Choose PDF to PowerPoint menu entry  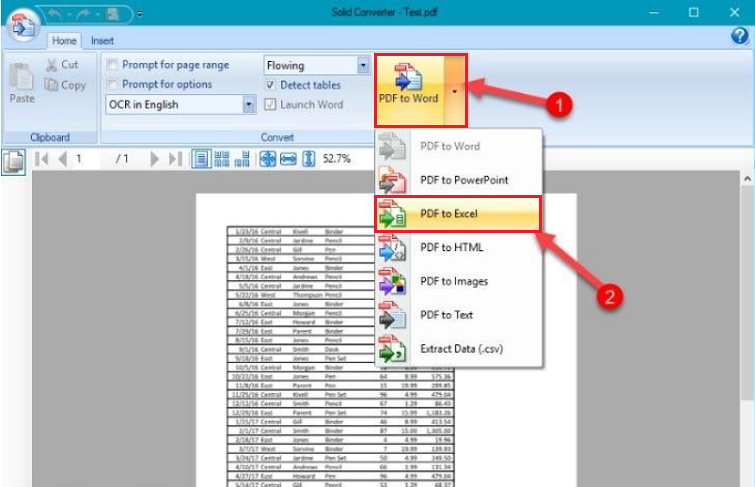pos(459,180)
